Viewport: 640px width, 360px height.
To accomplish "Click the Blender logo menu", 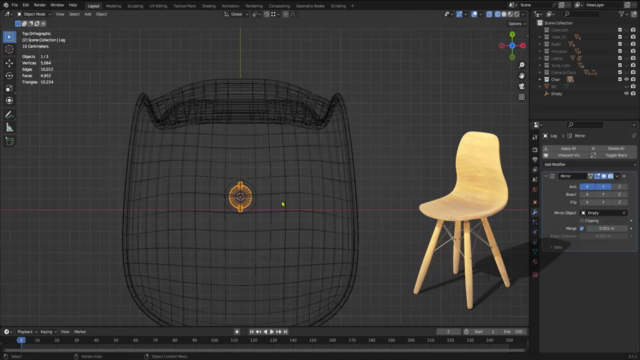I will click(x=6, y=5).
